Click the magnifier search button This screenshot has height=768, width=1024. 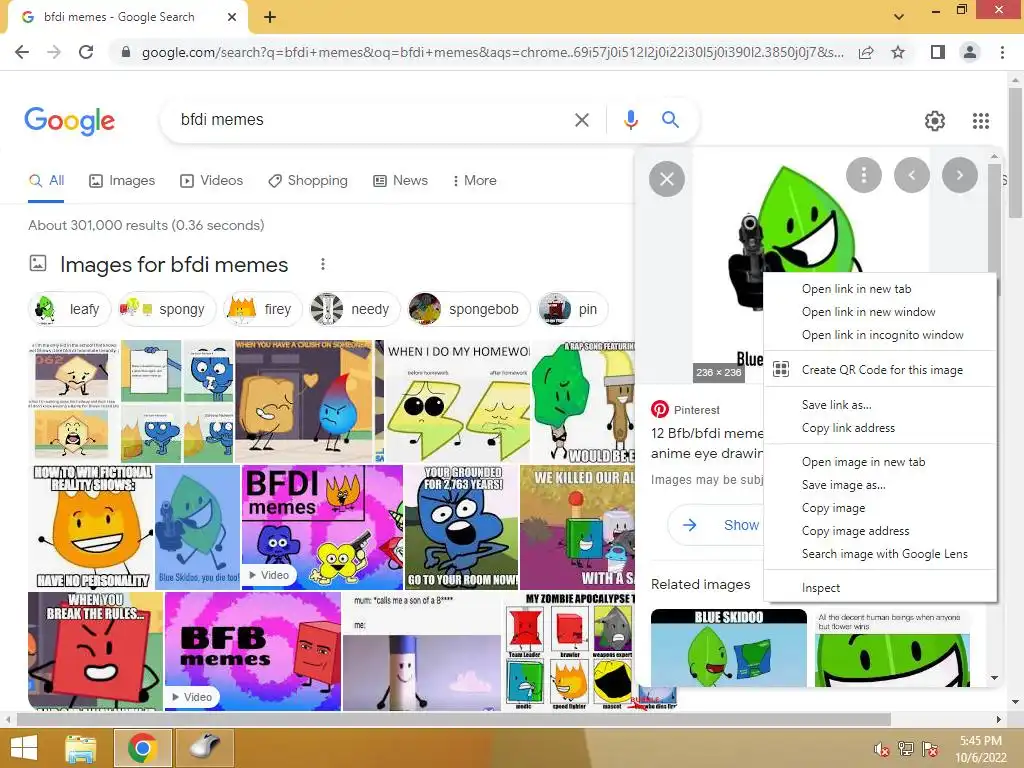pos(670,120)
